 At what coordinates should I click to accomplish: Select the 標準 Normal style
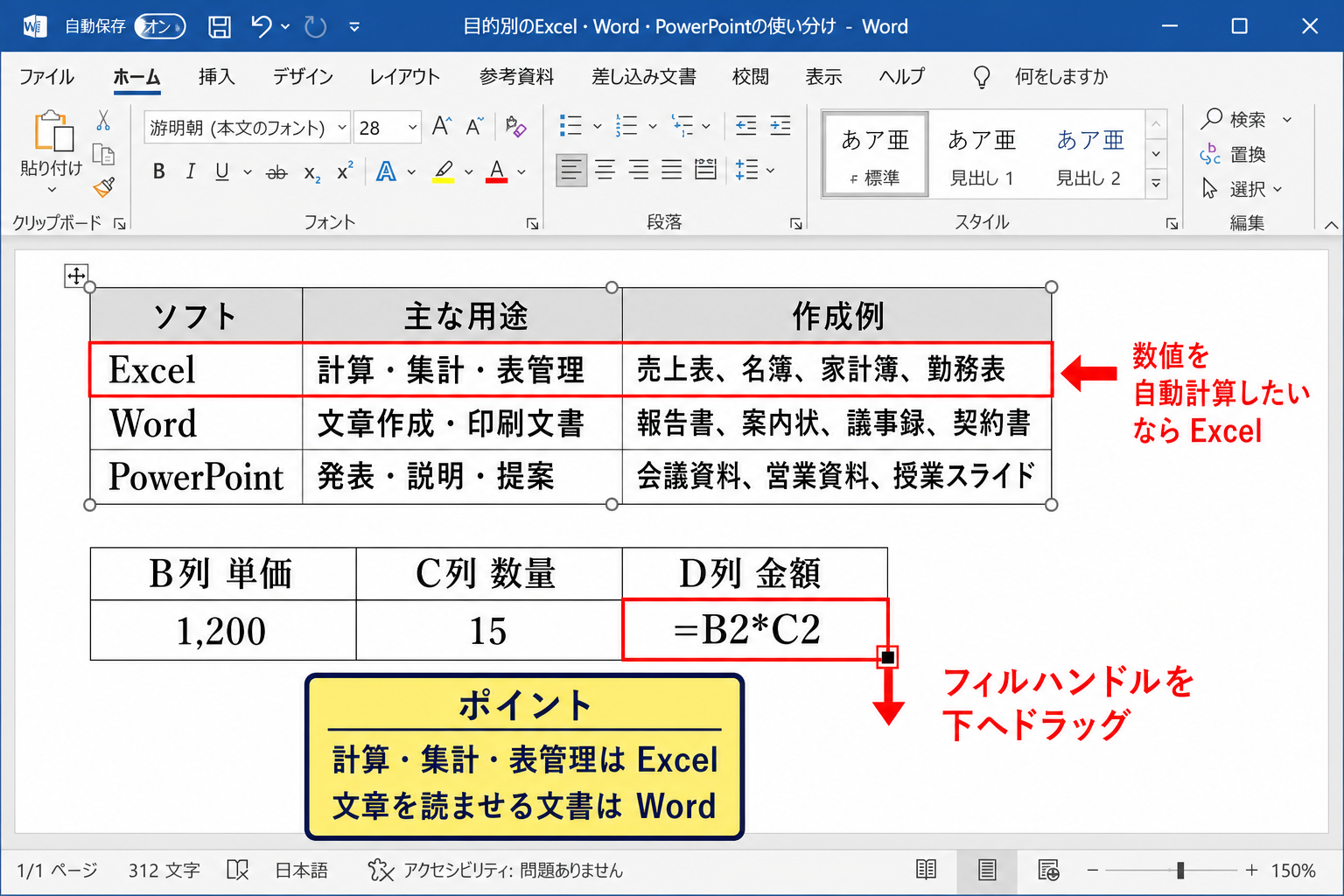click(875, 154)
